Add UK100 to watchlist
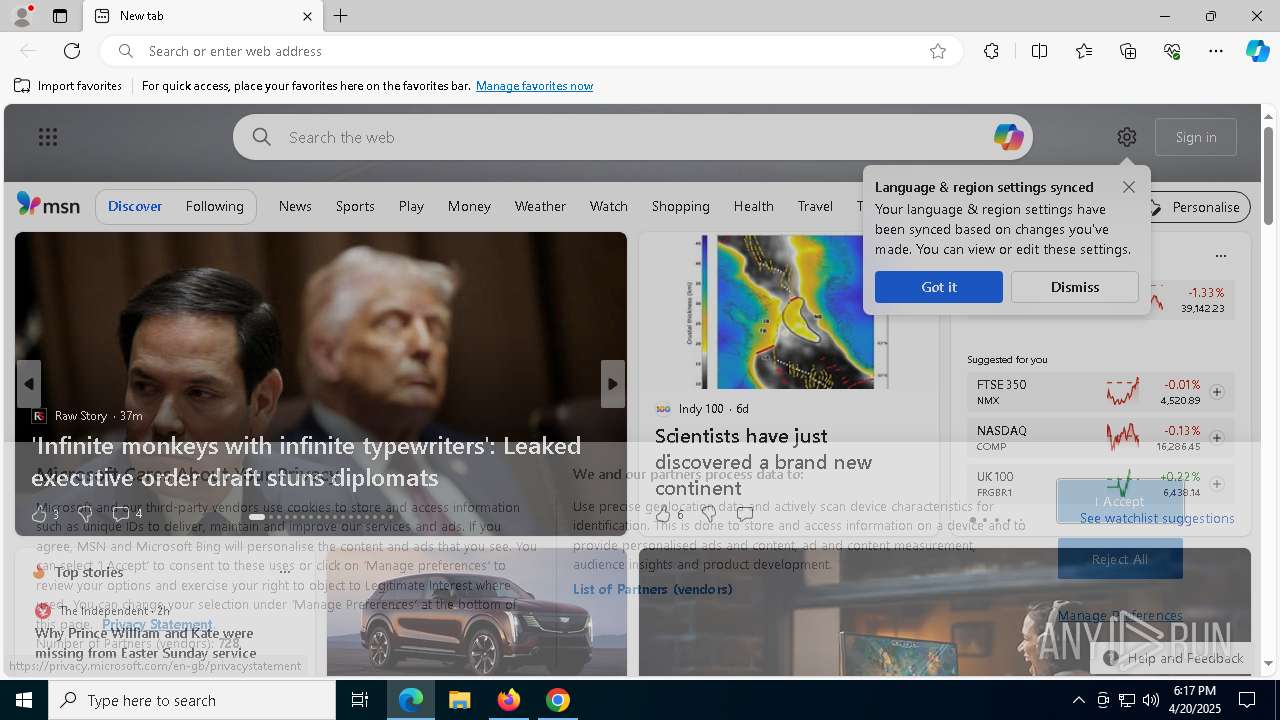This screenshot has height=720, width=1280. tap(1217, 484)
